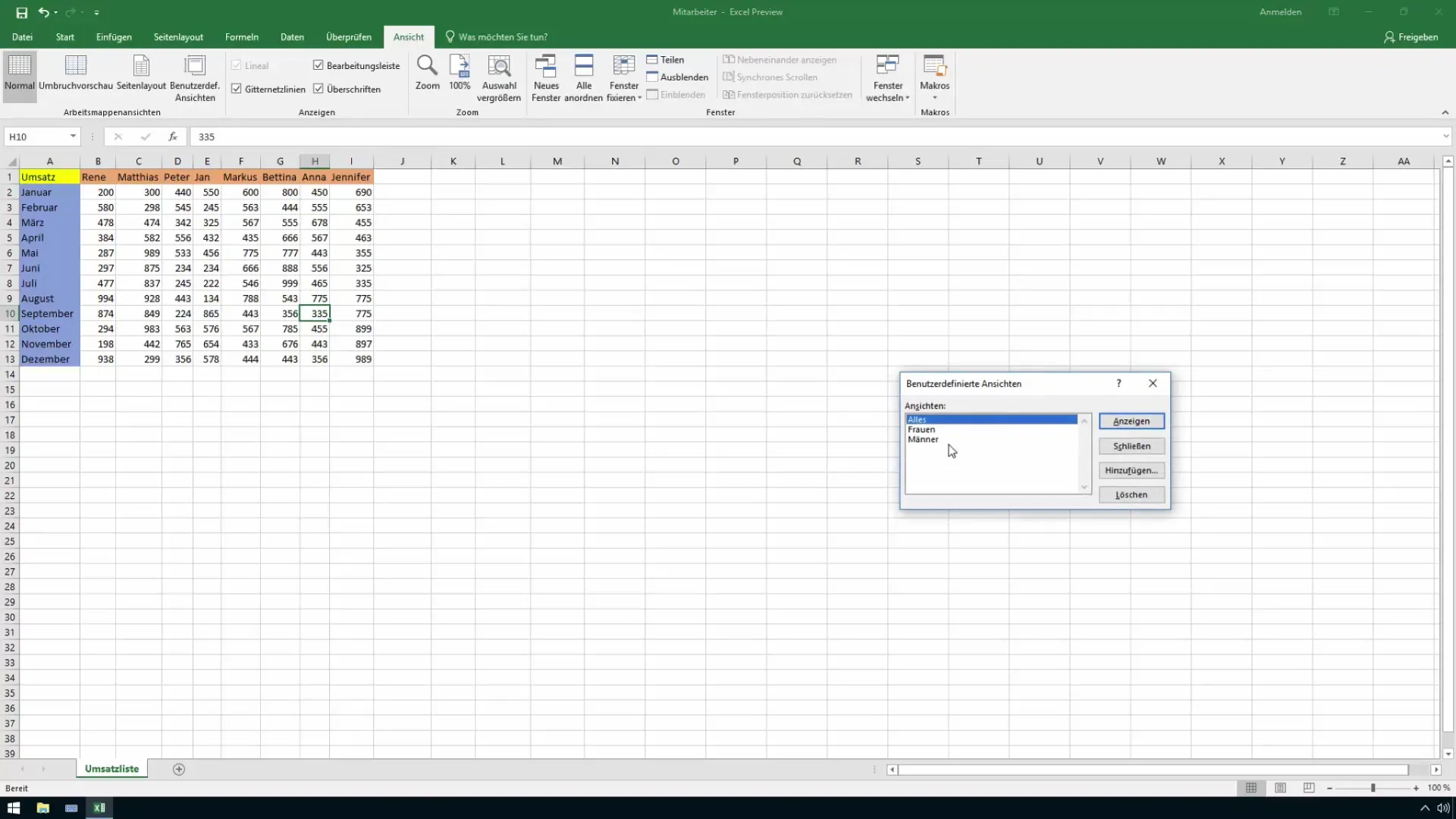Open the Name Box dropdown arrow

point(73,136)
